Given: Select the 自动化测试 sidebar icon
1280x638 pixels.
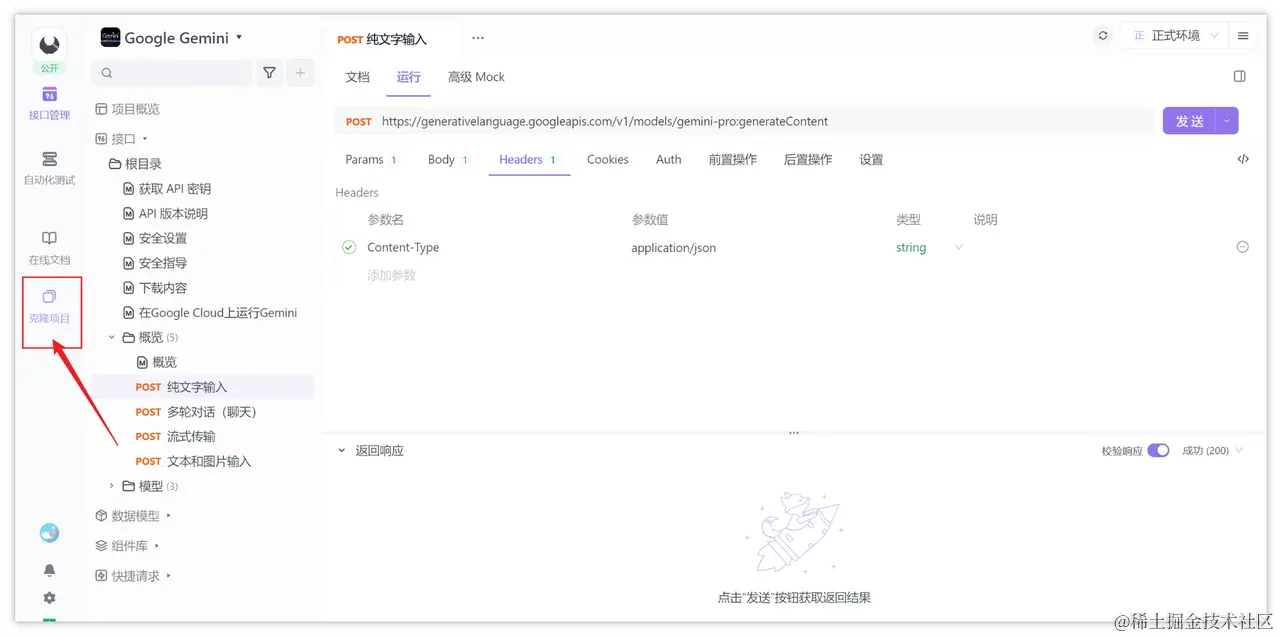Looking at the screenshot, I should click(49, 167).
